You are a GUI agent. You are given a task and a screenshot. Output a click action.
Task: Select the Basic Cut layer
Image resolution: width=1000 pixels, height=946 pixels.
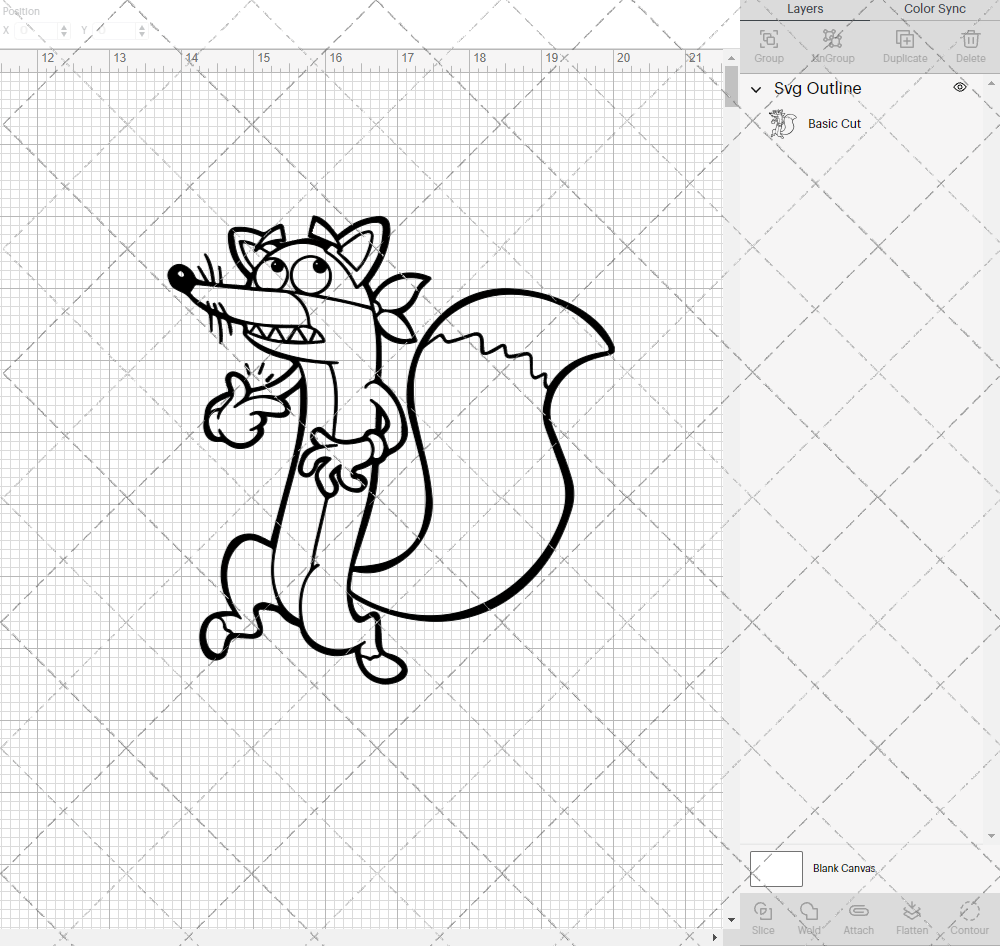(x=834, y=123)
